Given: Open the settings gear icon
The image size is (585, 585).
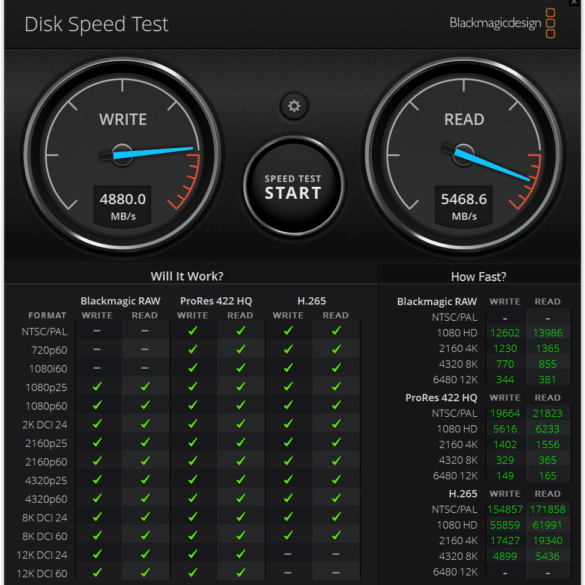Looking at the screenshot, I should (294, 106).
